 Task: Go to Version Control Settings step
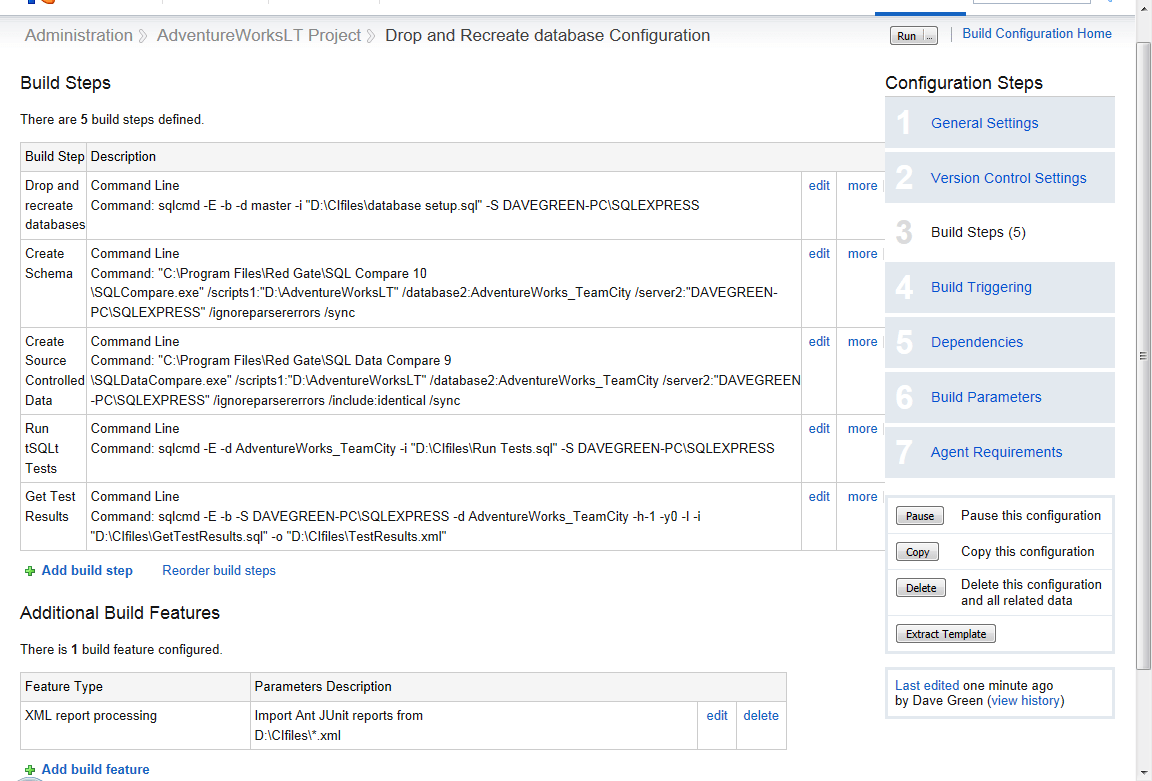[1008, 178]
